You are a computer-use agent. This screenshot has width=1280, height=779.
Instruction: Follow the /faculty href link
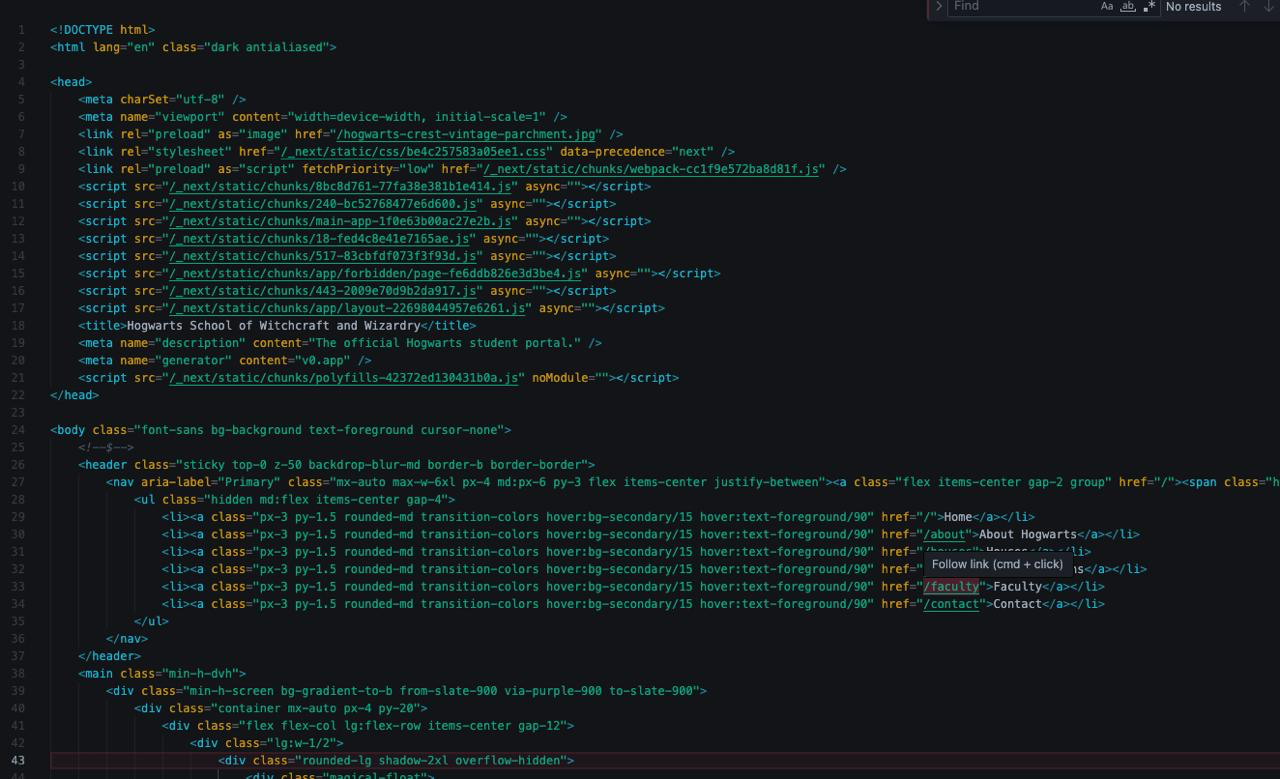pos(950,587)
